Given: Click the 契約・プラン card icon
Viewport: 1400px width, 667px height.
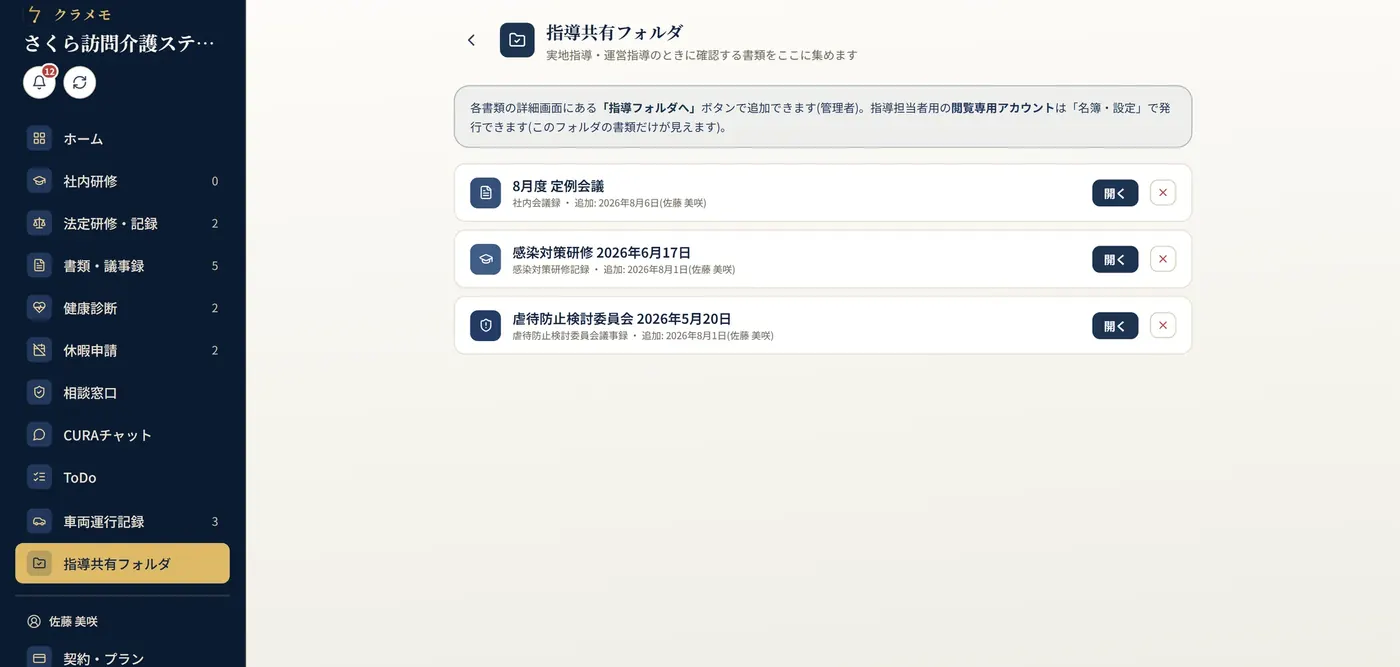Looking at the screenshot, I should tap(39, 658).
